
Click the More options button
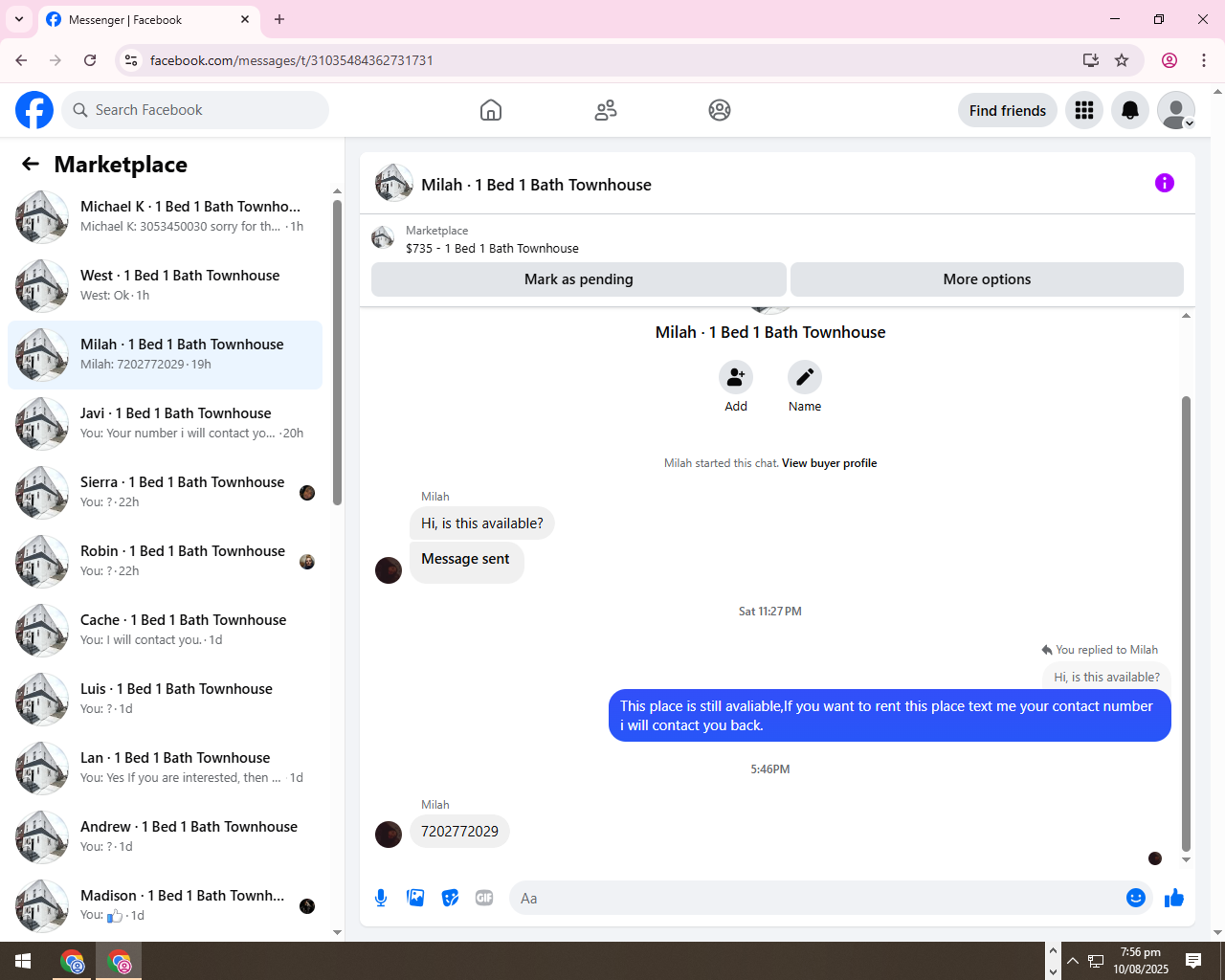pos(987,279)
